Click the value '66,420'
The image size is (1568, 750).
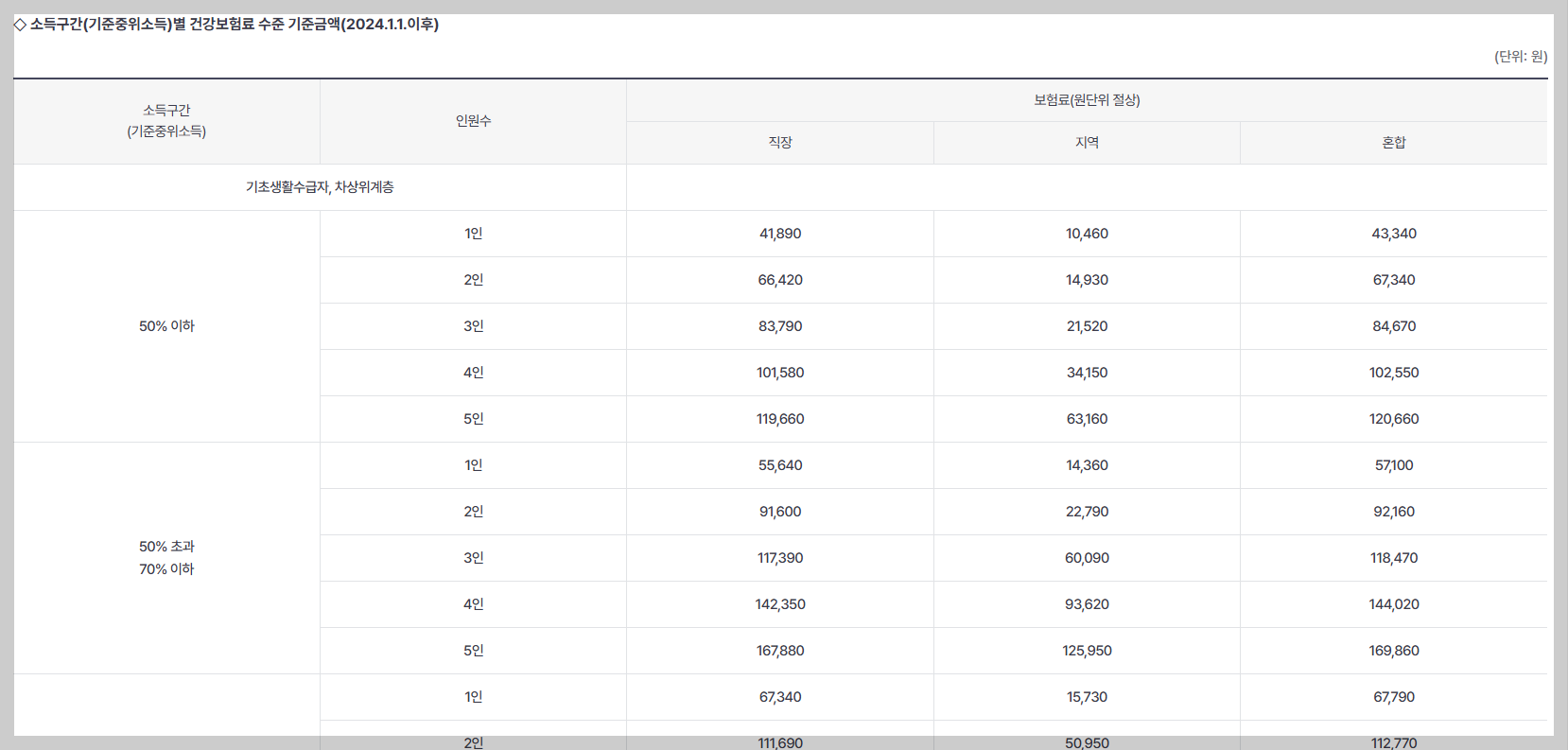coord(780,280)
